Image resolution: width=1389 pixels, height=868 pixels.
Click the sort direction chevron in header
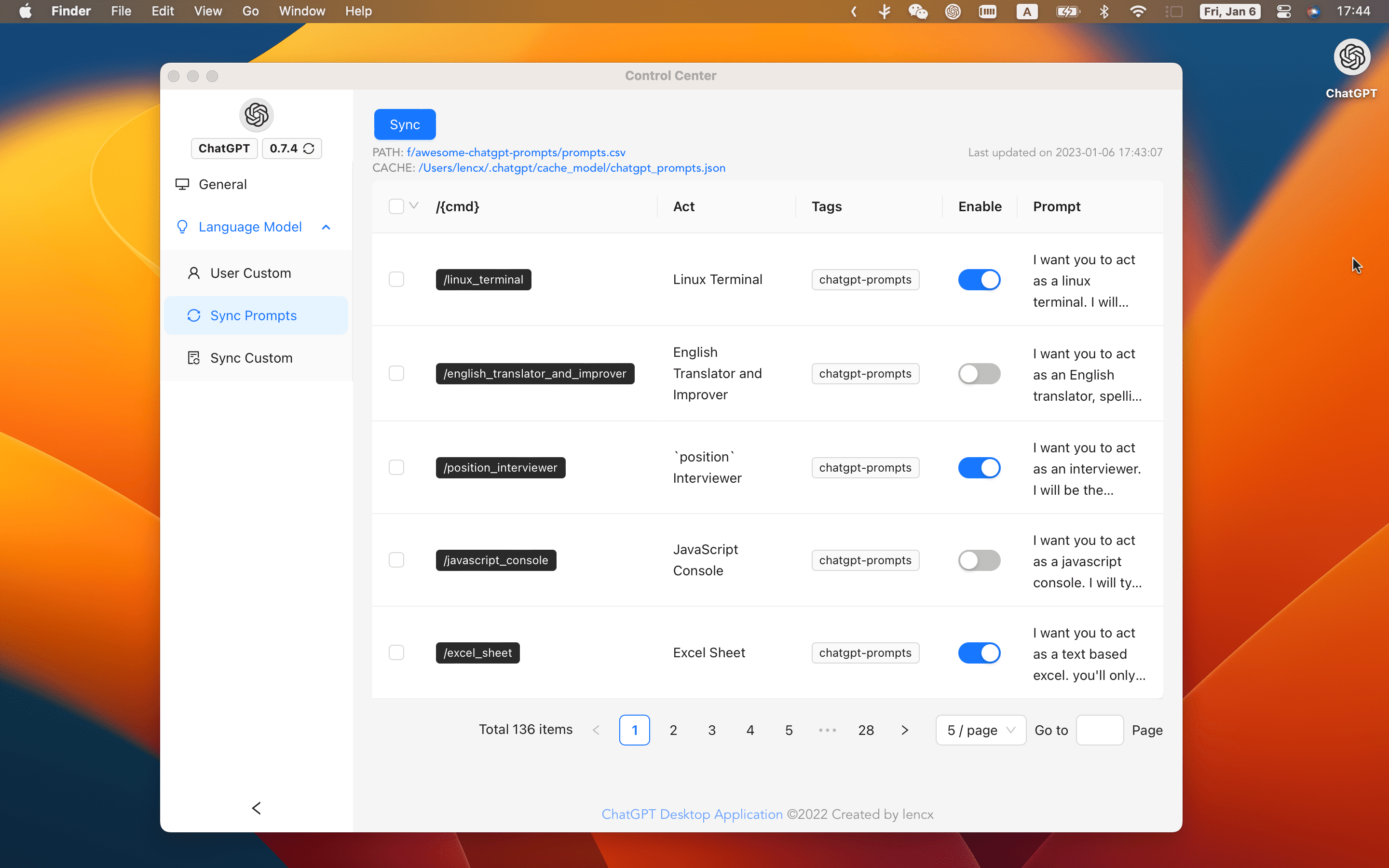pyautogui.click(x=414, y=206)
